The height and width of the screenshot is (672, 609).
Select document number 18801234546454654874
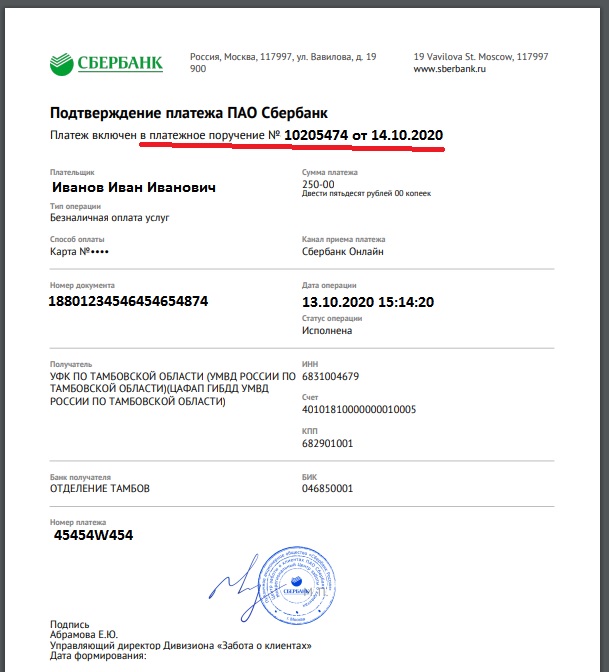point(128,301)
